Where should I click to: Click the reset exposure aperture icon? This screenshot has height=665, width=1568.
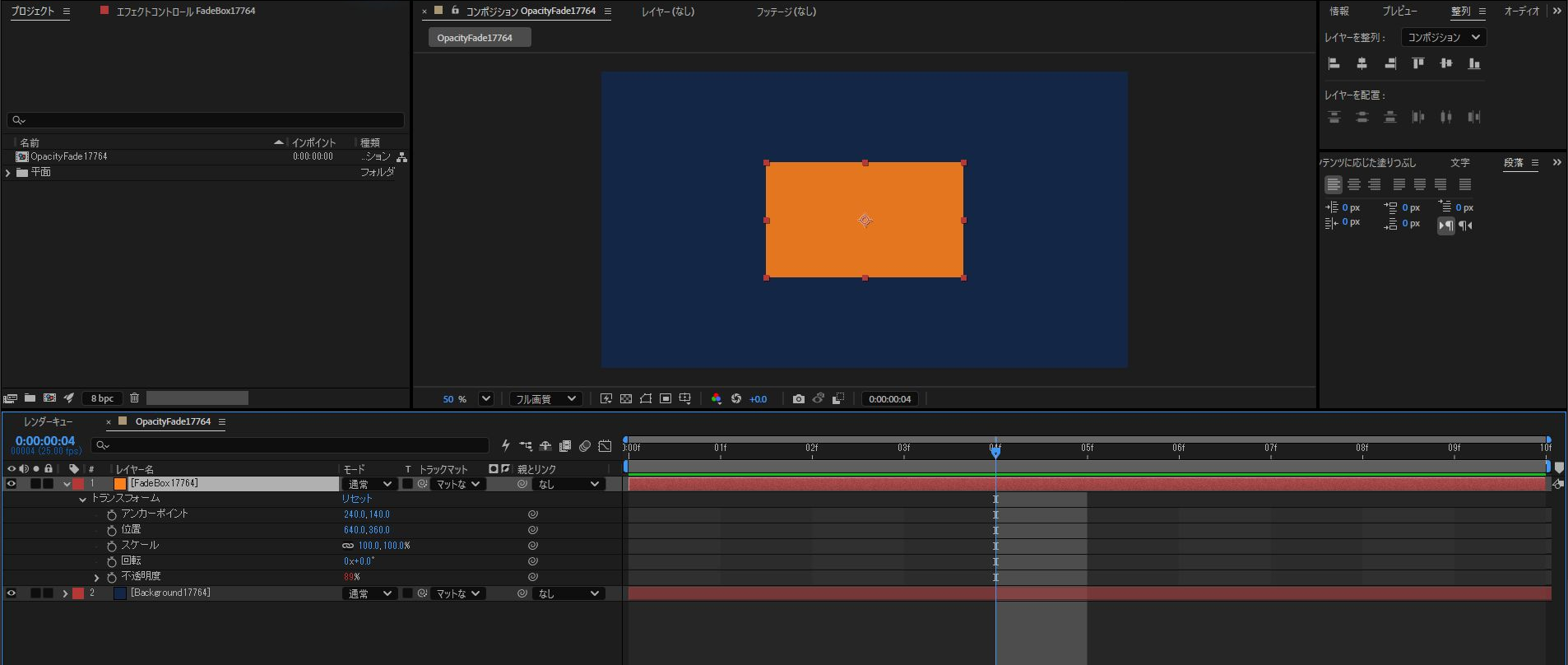(x=736, y=399)
